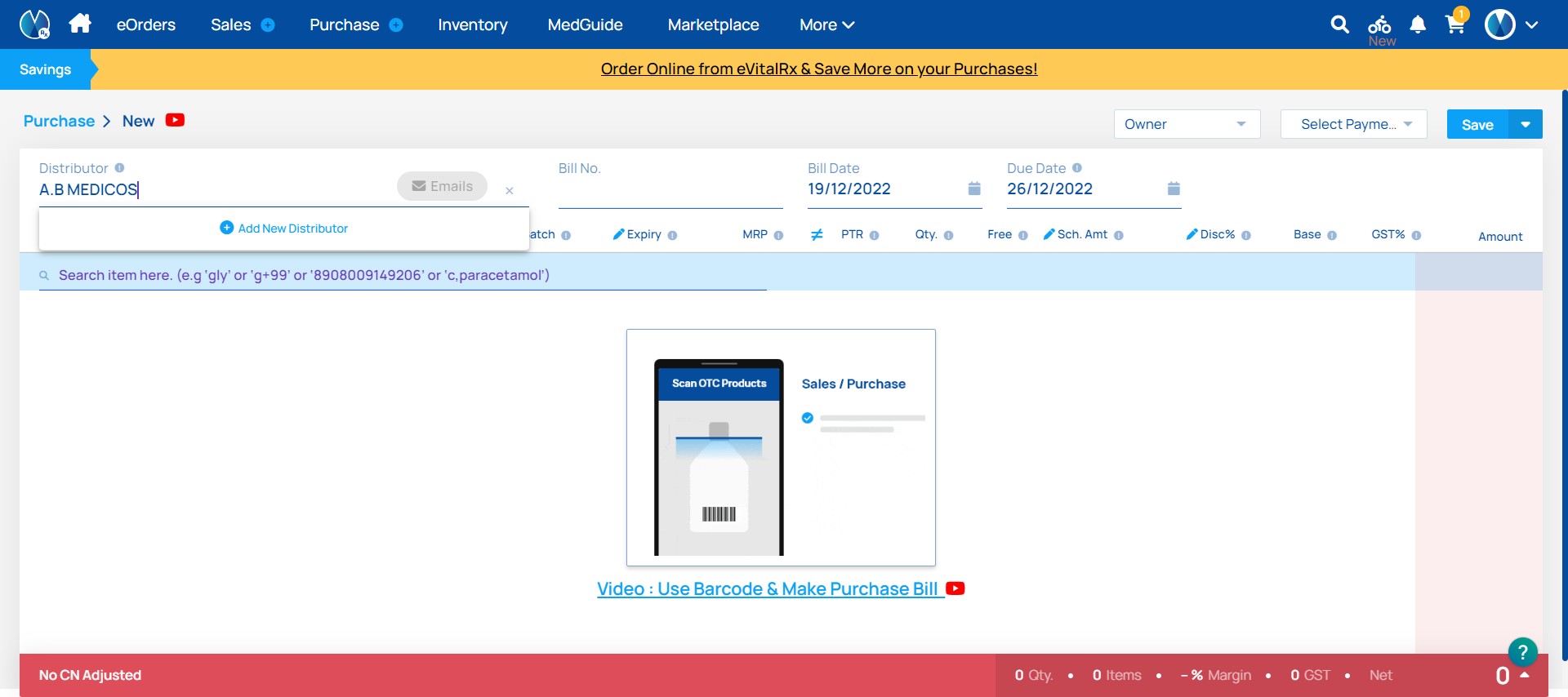Toggle the not-equal icon before PTR

[x=817, y=235]
